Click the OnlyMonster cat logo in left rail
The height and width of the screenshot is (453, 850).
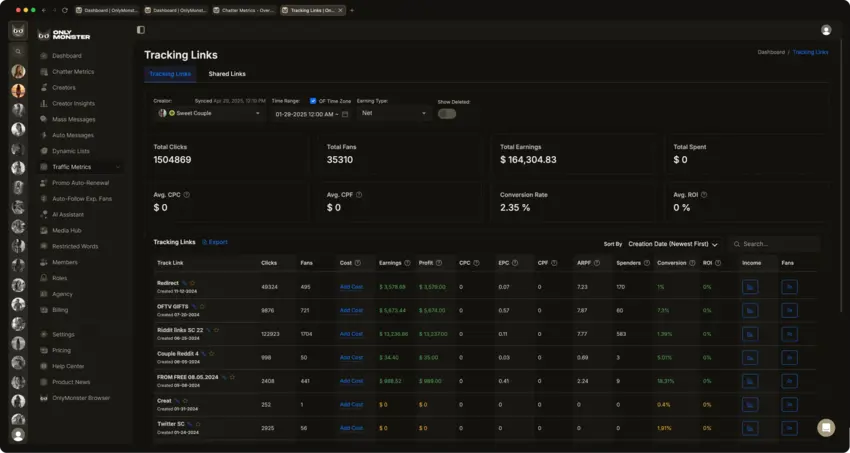click(18, 30)
